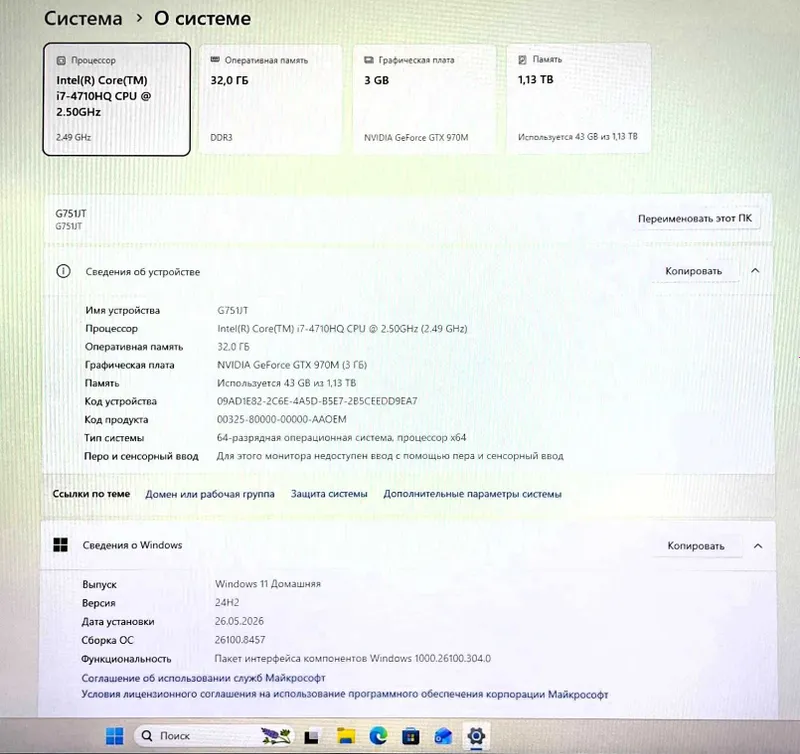Open File Explorer from the taskbar
Screen dimensions: 800x754
pyautogui.click(x=346, y=736)
